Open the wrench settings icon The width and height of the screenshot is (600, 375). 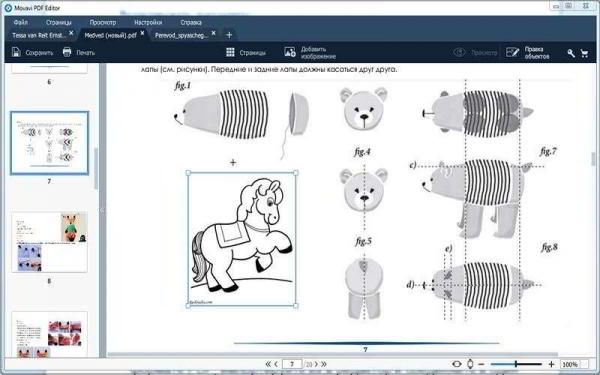571,53
